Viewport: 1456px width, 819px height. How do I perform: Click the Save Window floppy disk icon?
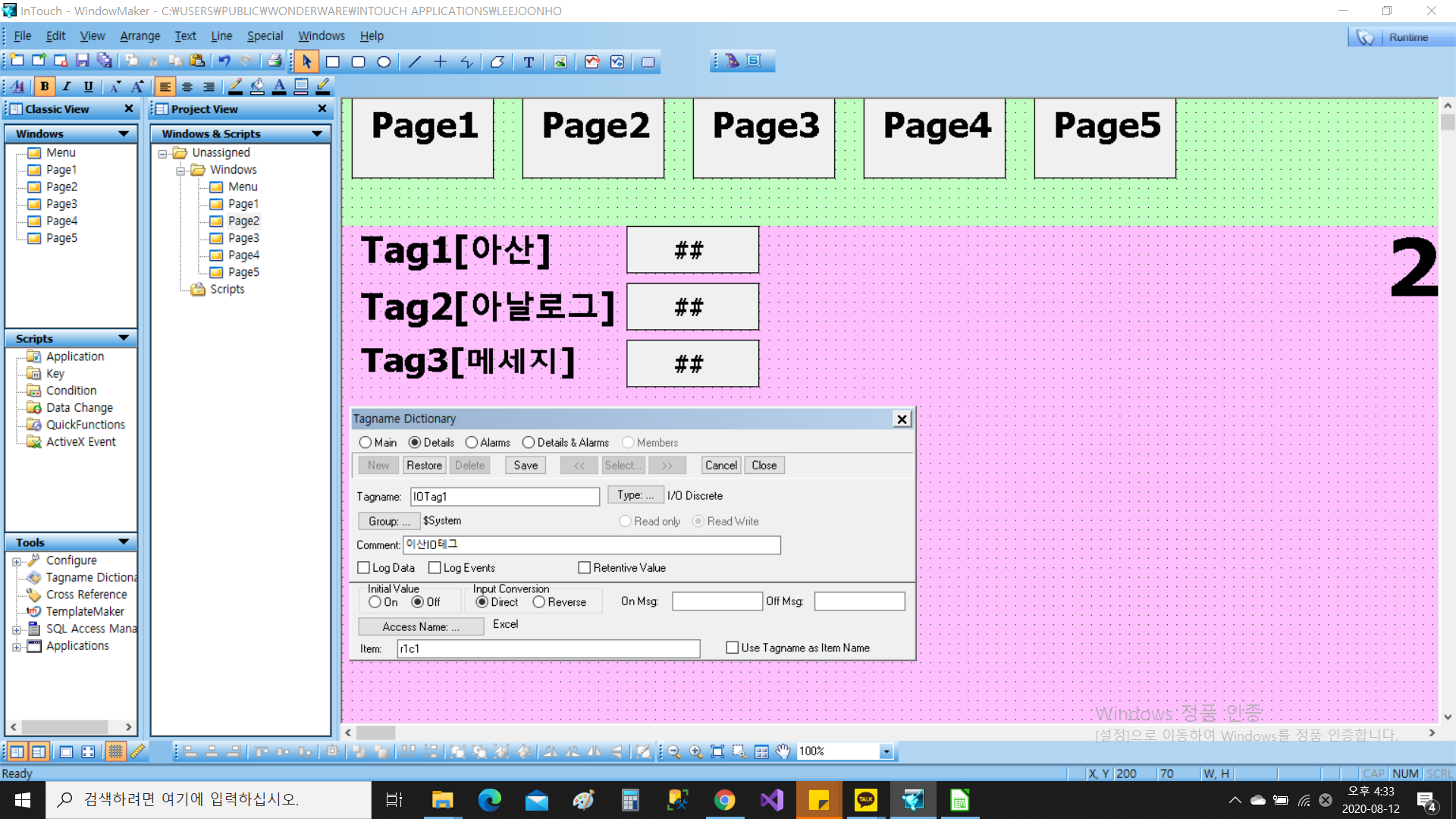(x=83, y=61)
